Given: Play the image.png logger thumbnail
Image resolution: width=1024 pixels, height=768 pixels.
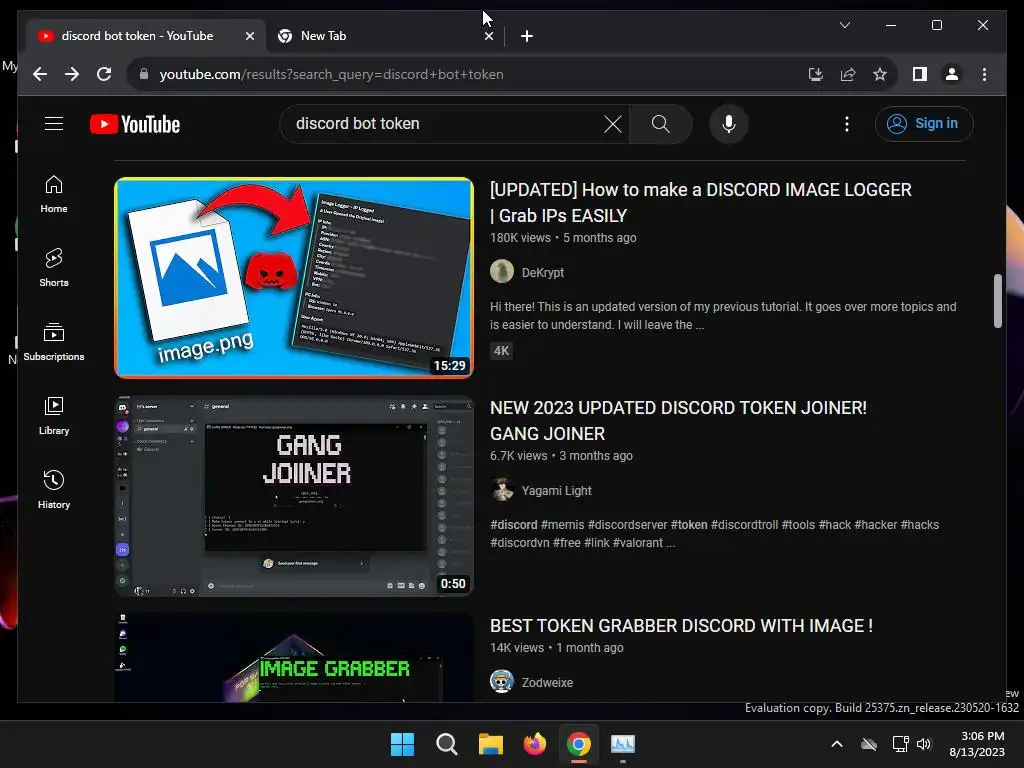Looking at the screenshot, I should tap(294, 278).
